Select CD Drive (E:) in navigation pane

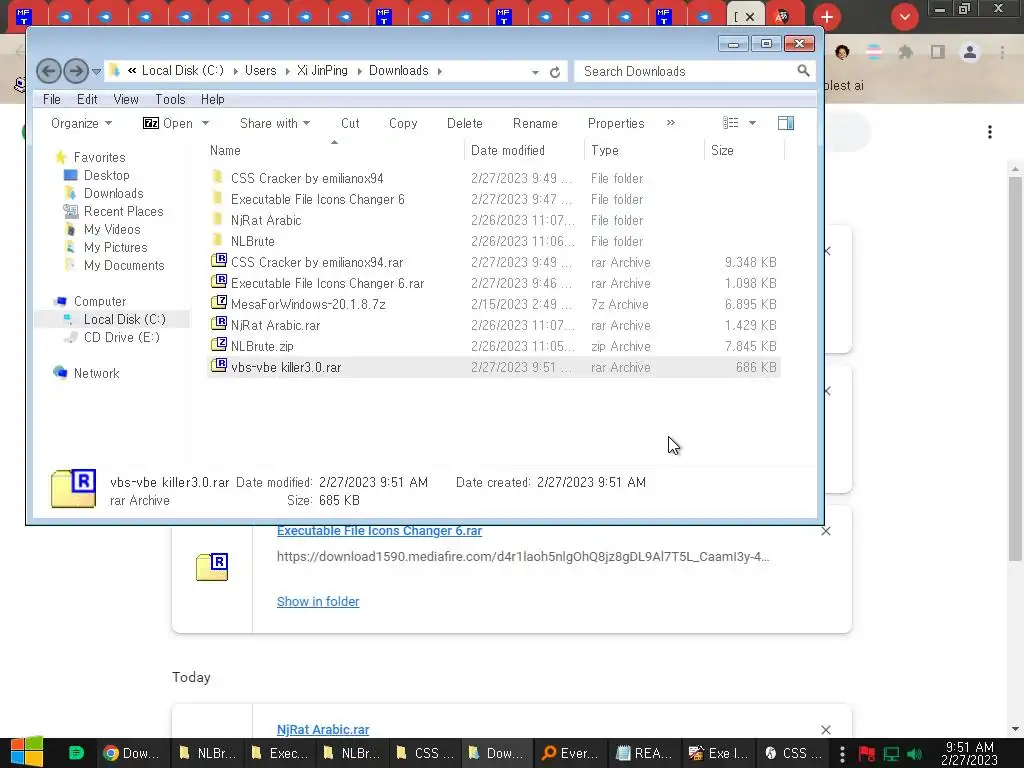(x=121, y=337)
